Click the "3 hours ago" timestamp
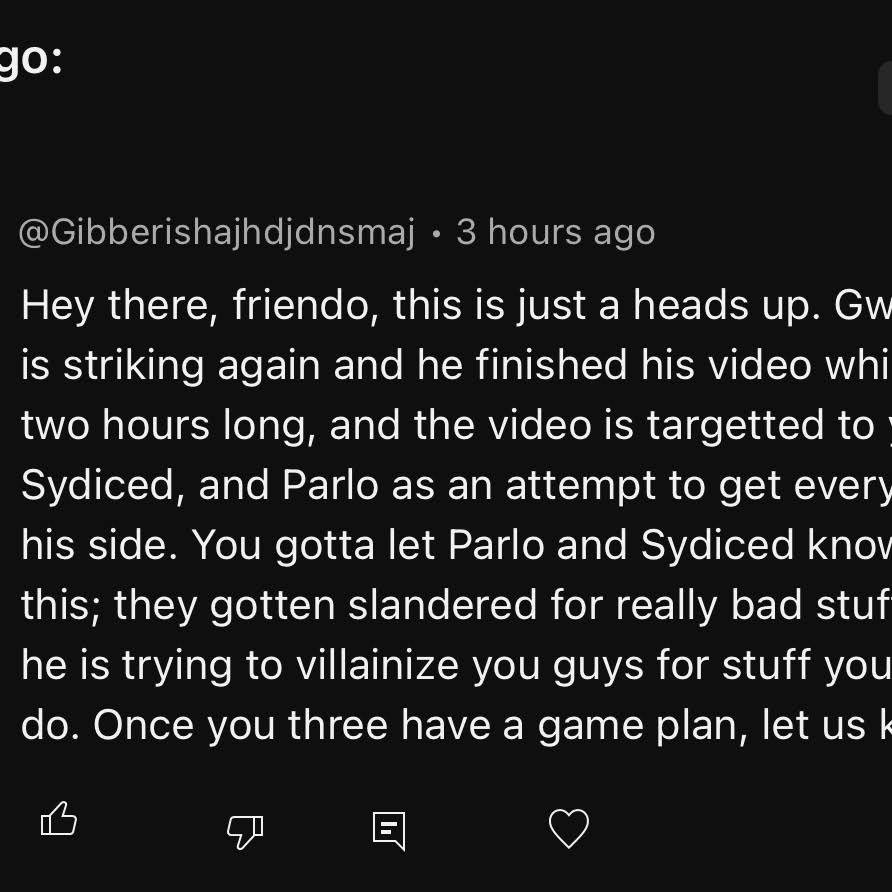This screenshot has width=892, height=892. click(x=556, y=232)
